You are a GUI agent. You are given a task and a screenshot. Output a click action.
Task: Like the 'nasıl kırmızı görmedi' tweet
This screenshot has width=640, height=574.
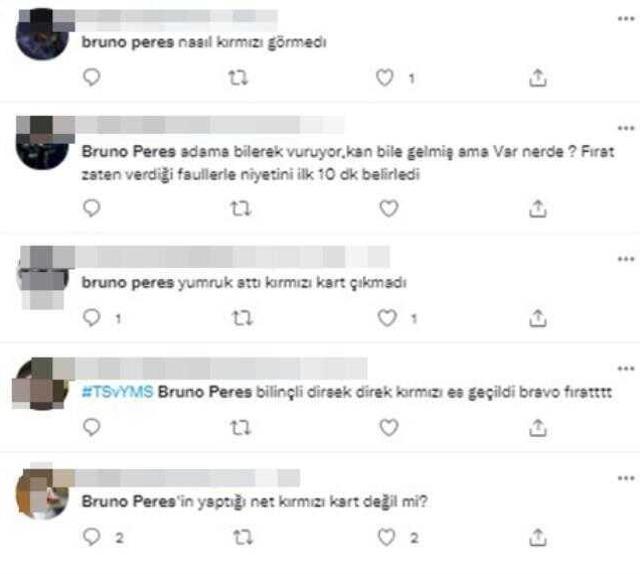pos(384,78)
